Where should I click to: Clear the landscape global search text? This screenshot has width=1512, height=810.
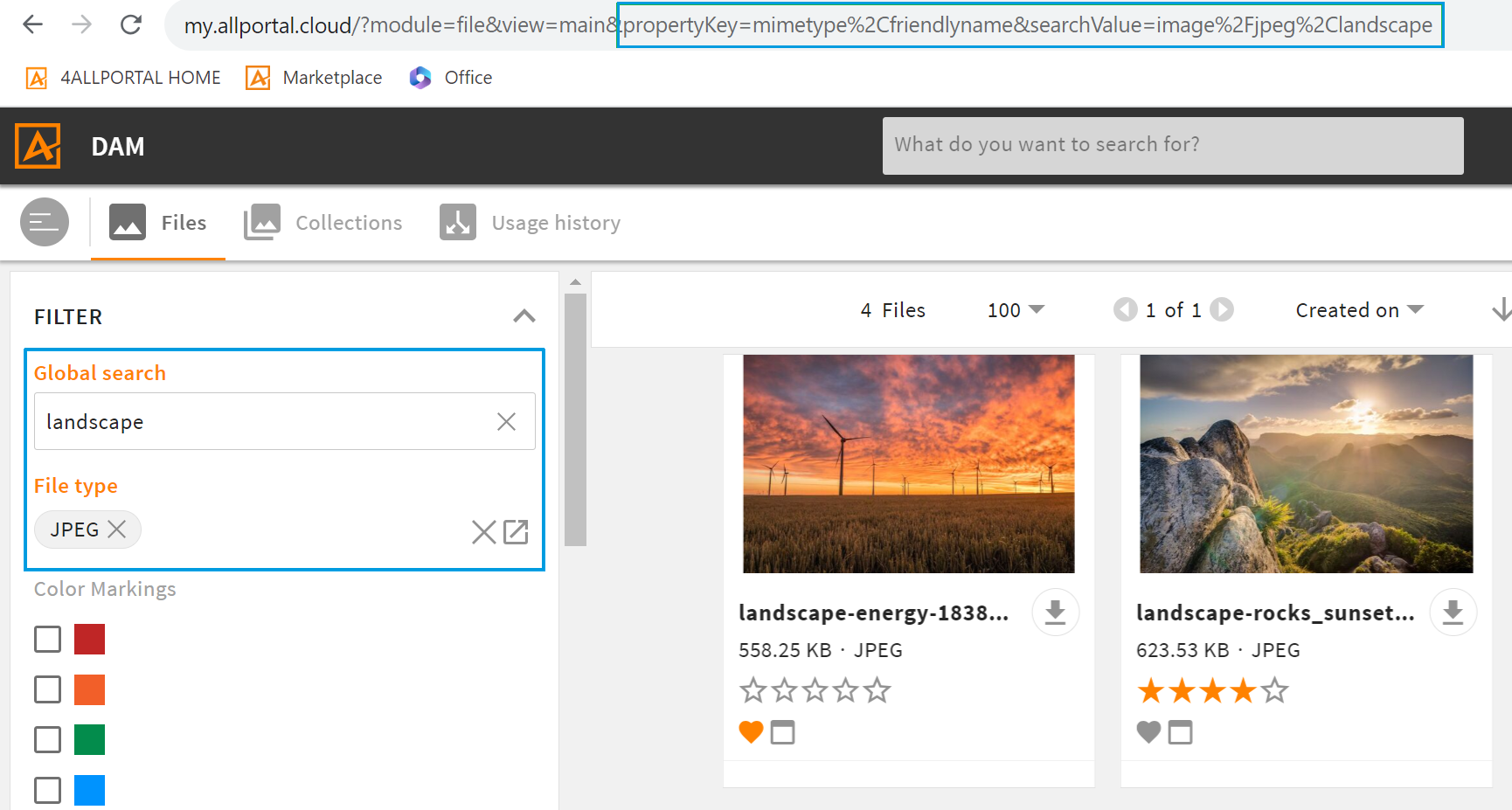tap(506, 422)
